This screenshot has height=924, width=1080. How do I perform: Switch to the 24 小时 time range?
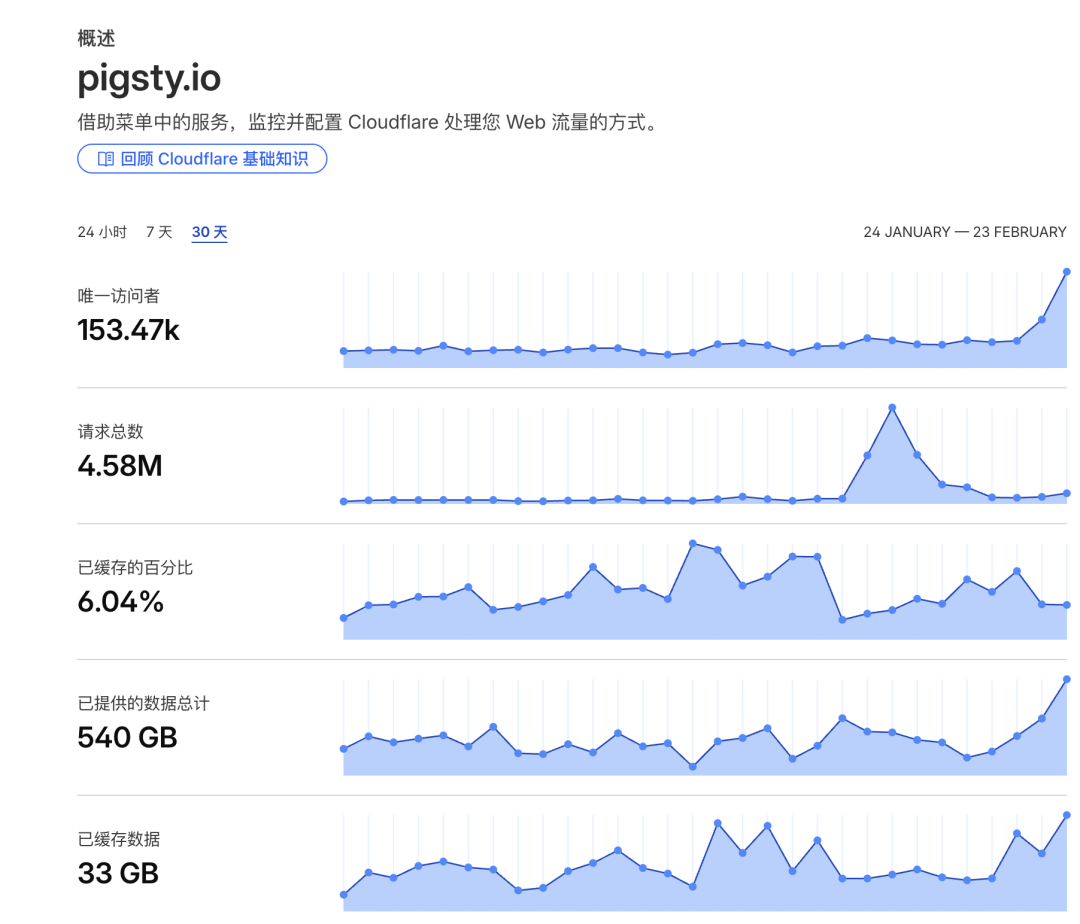[101, 231]
